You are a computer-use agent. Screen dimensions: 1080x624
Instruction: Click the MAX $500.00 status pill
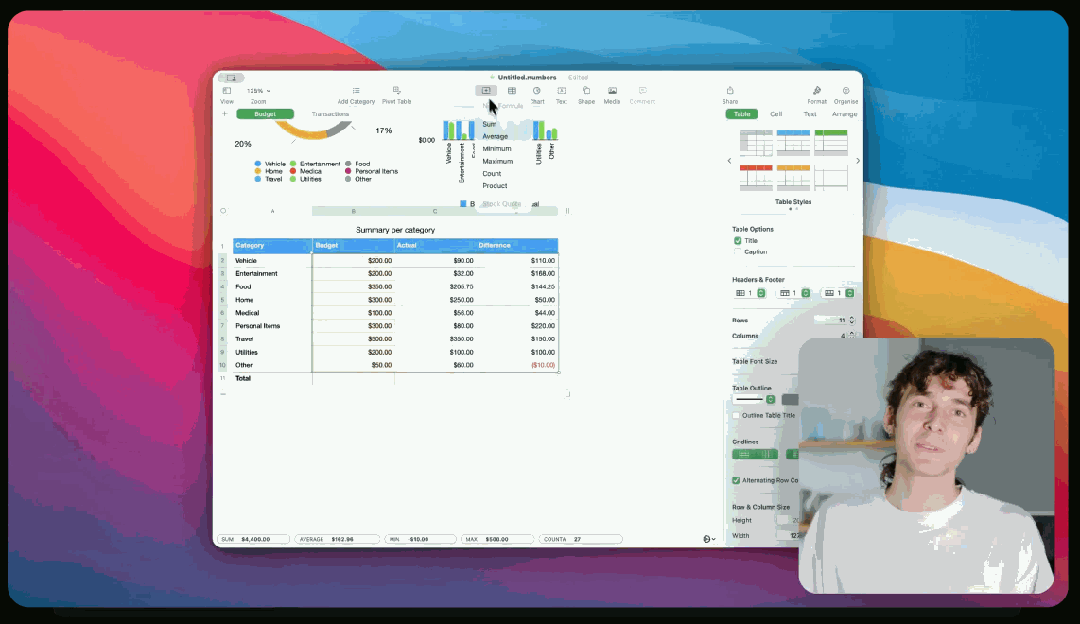[497, 539]
